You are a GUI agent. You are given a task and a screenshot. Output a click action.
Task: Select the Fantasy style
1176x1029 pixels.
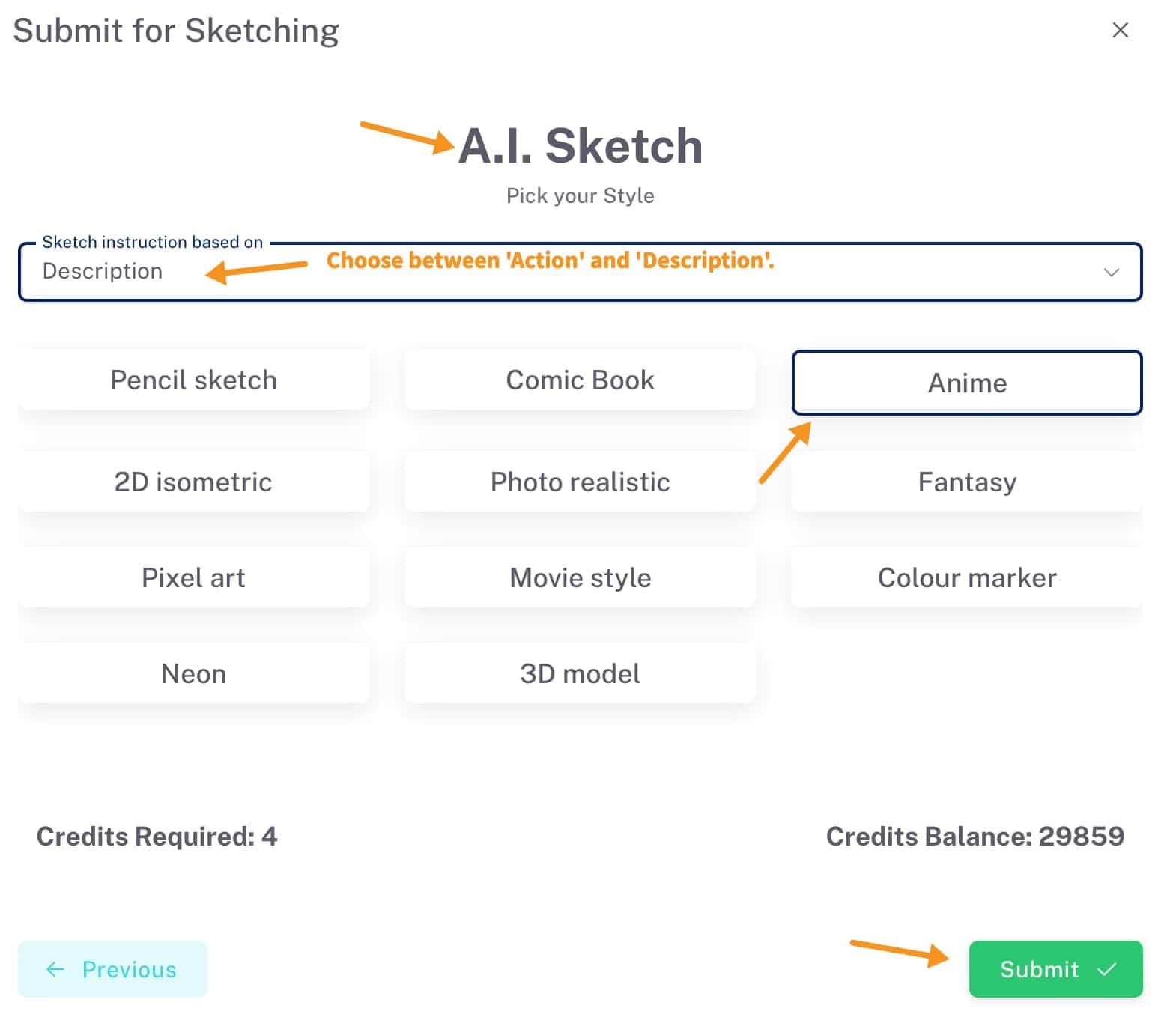966,482
